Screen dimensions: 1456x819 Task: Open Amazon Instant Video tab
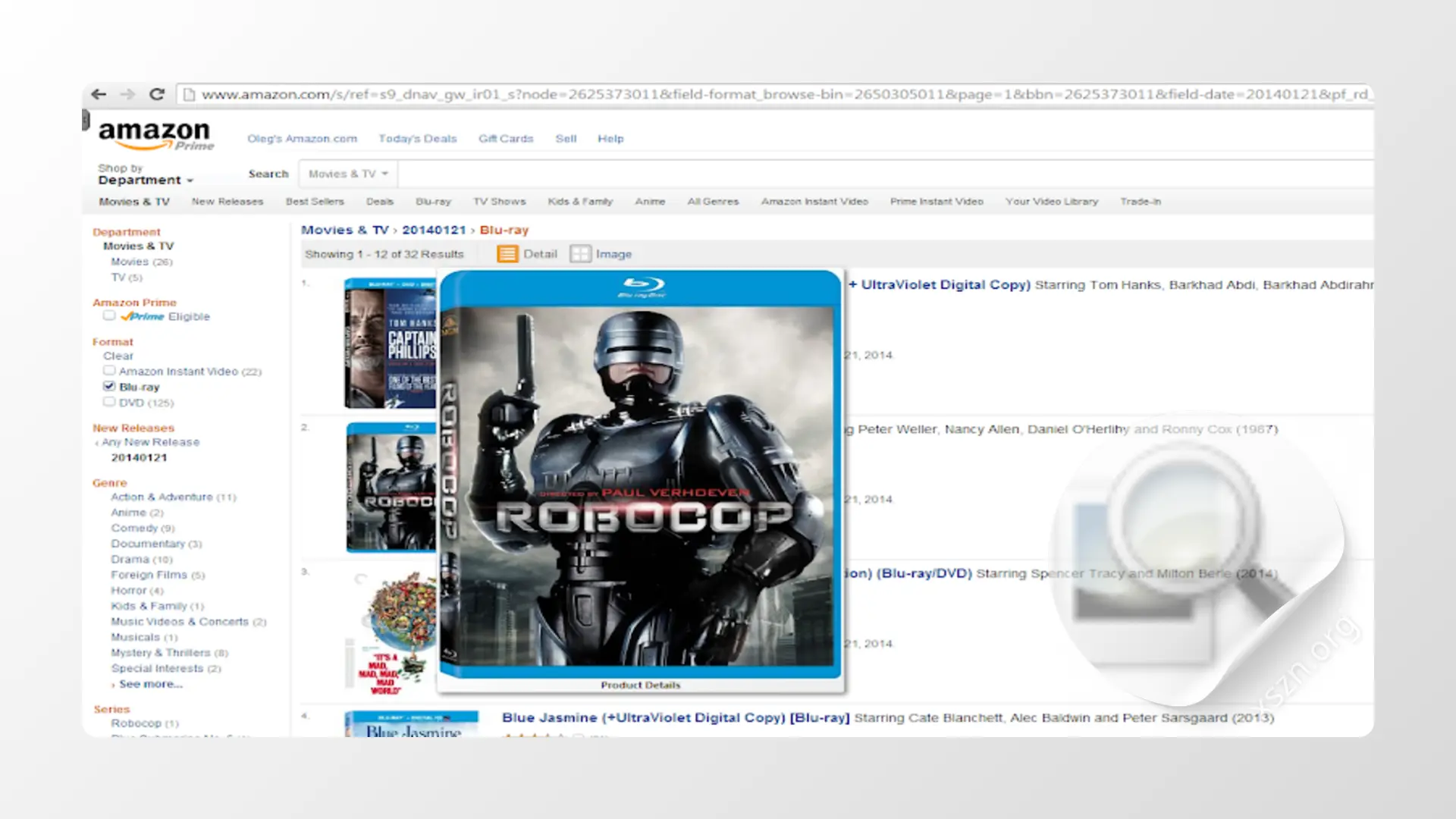(x=814, y=202)
